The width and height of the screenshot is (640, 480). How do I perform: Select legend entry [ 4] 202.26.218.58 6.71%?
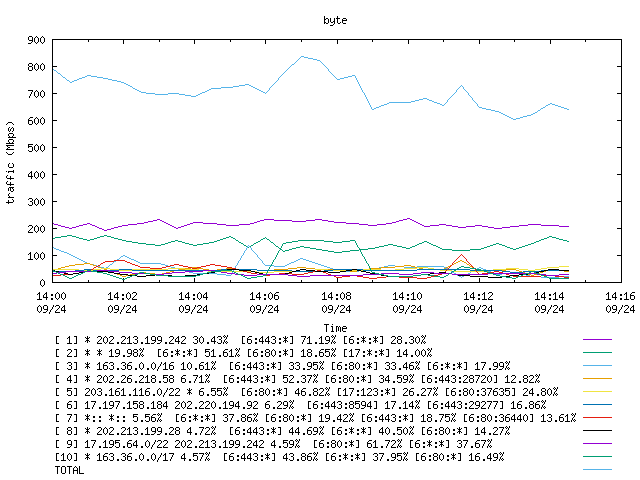[x=298, y=379]
